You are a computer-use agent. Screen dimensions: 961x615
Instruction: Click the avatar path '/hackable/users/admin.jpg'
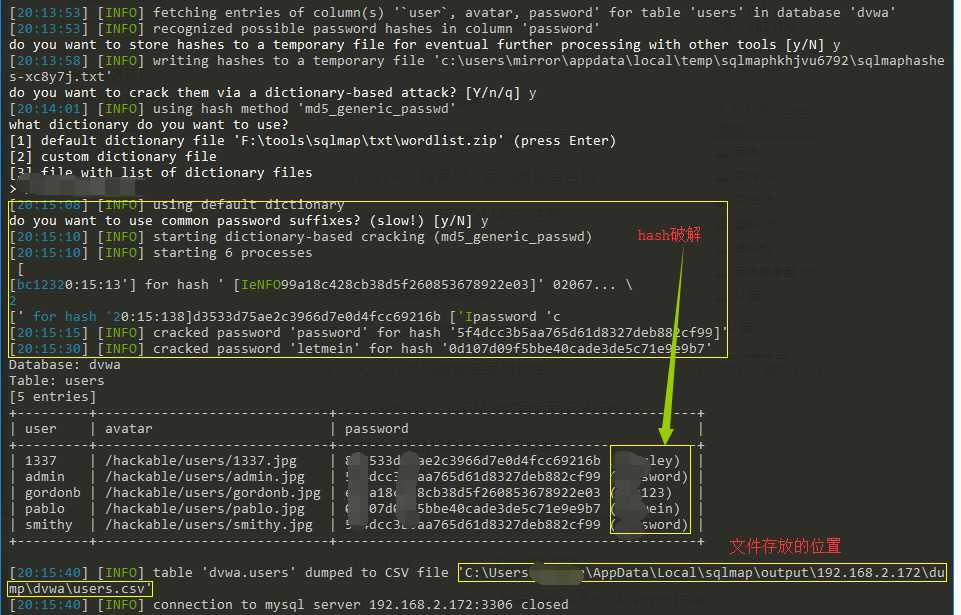tap(205, 476)
